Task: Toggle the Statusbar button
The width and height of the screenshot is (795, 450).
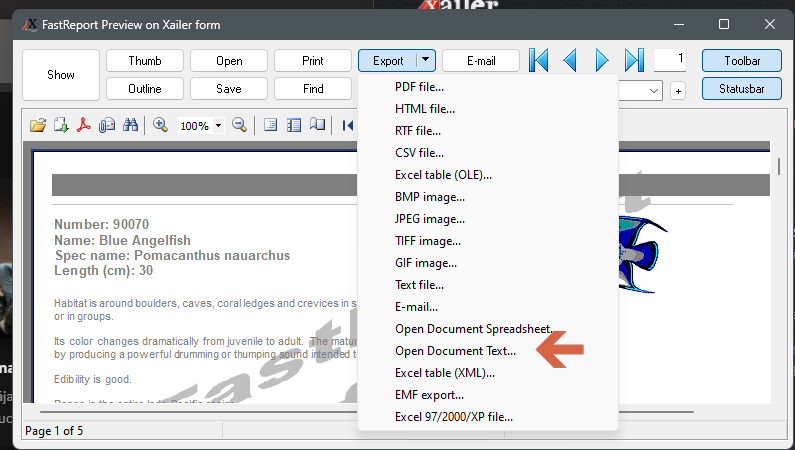Action: pyautogui.click(x=742, y=89)
